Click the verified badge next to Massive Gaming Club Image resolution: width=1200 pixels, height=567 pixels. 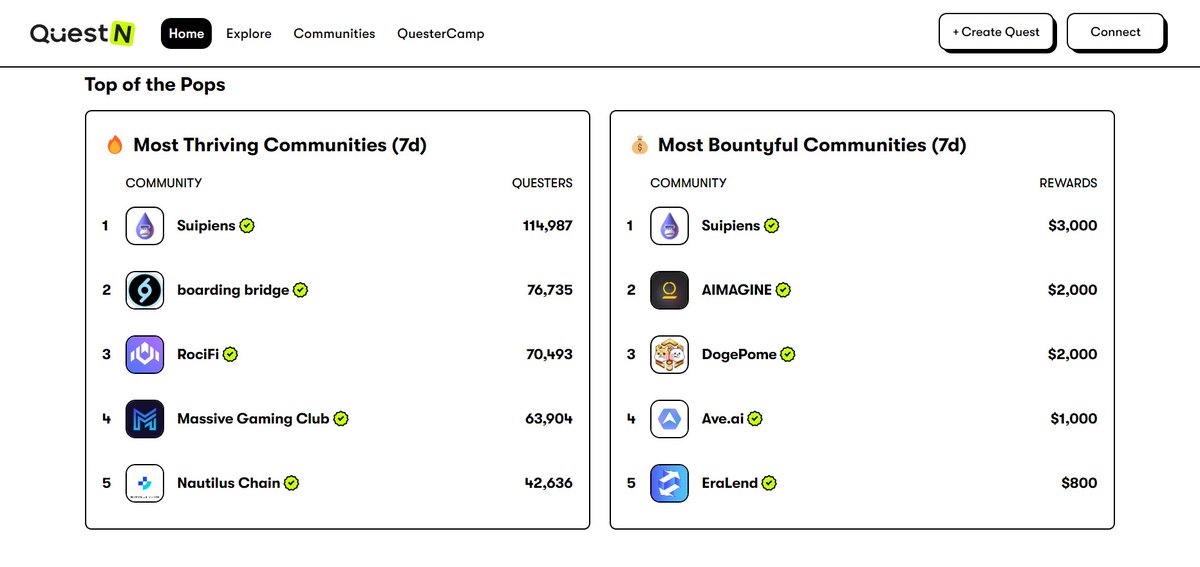pos(341,419)
